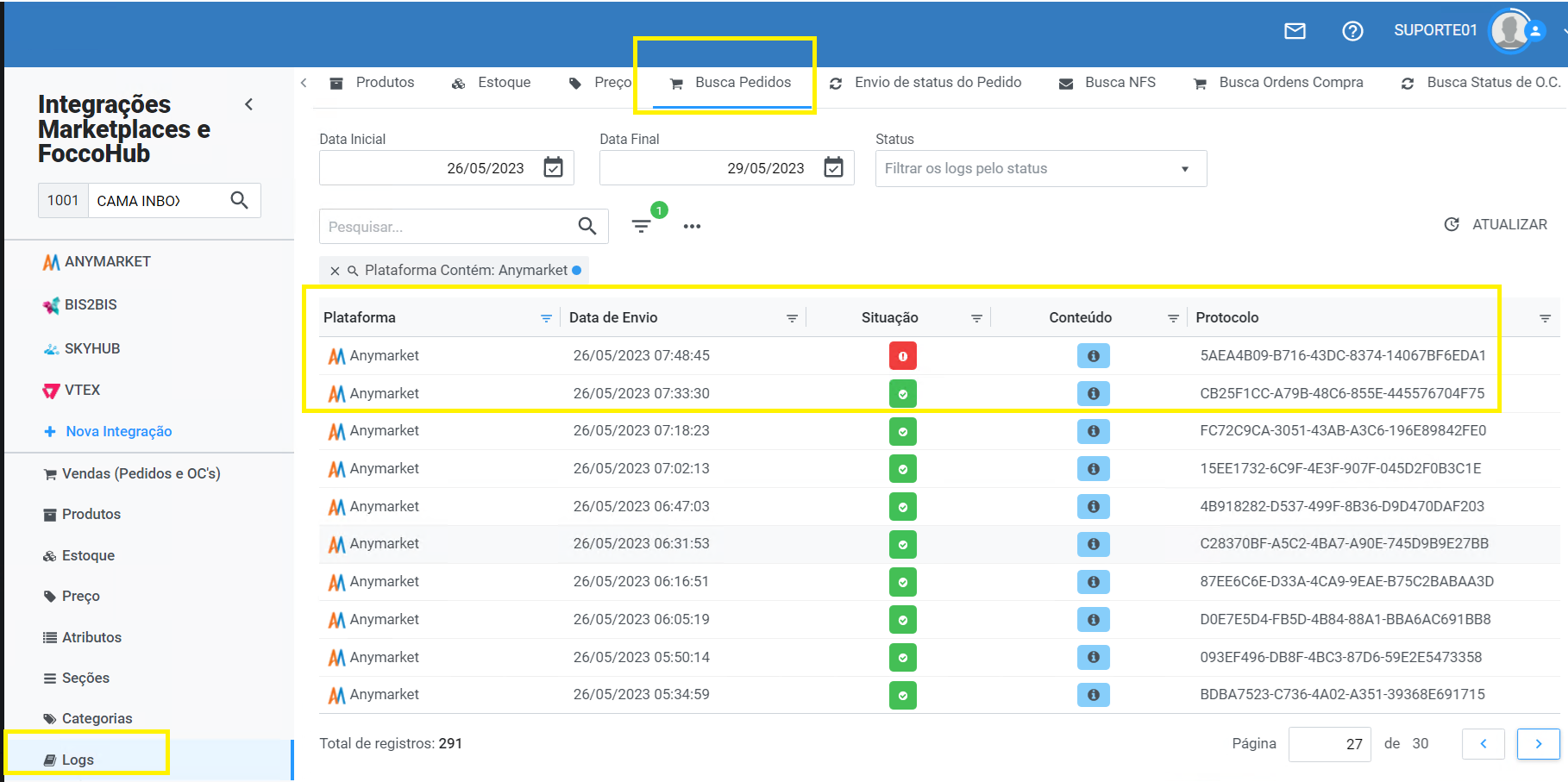This screenshot has height=782, width=1568.
Task: Click the help question mark icon
Action: [x=1352, y=31]
